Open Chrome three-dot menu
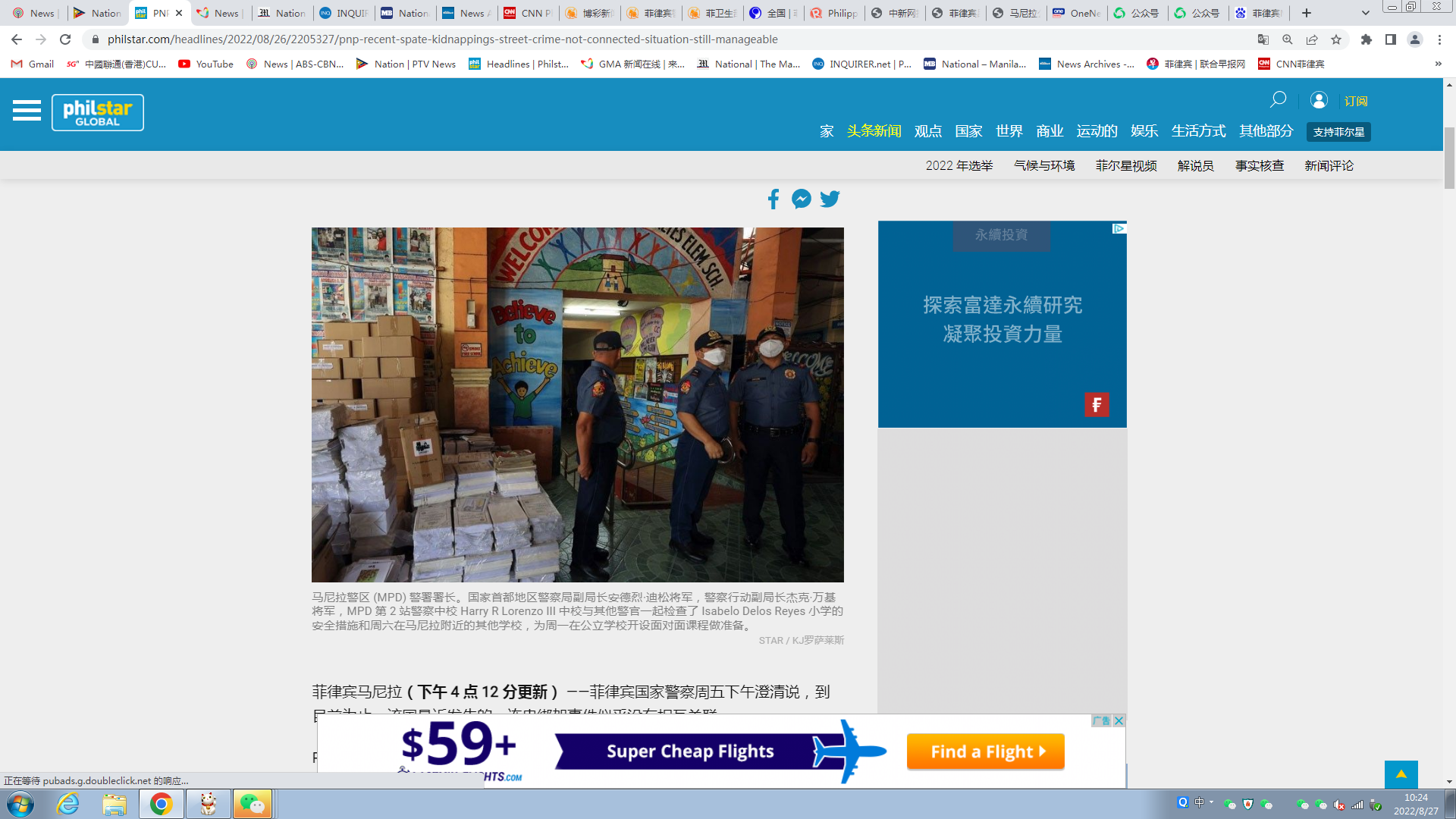Screen dimensions: 1456x819 [1439, 39]
